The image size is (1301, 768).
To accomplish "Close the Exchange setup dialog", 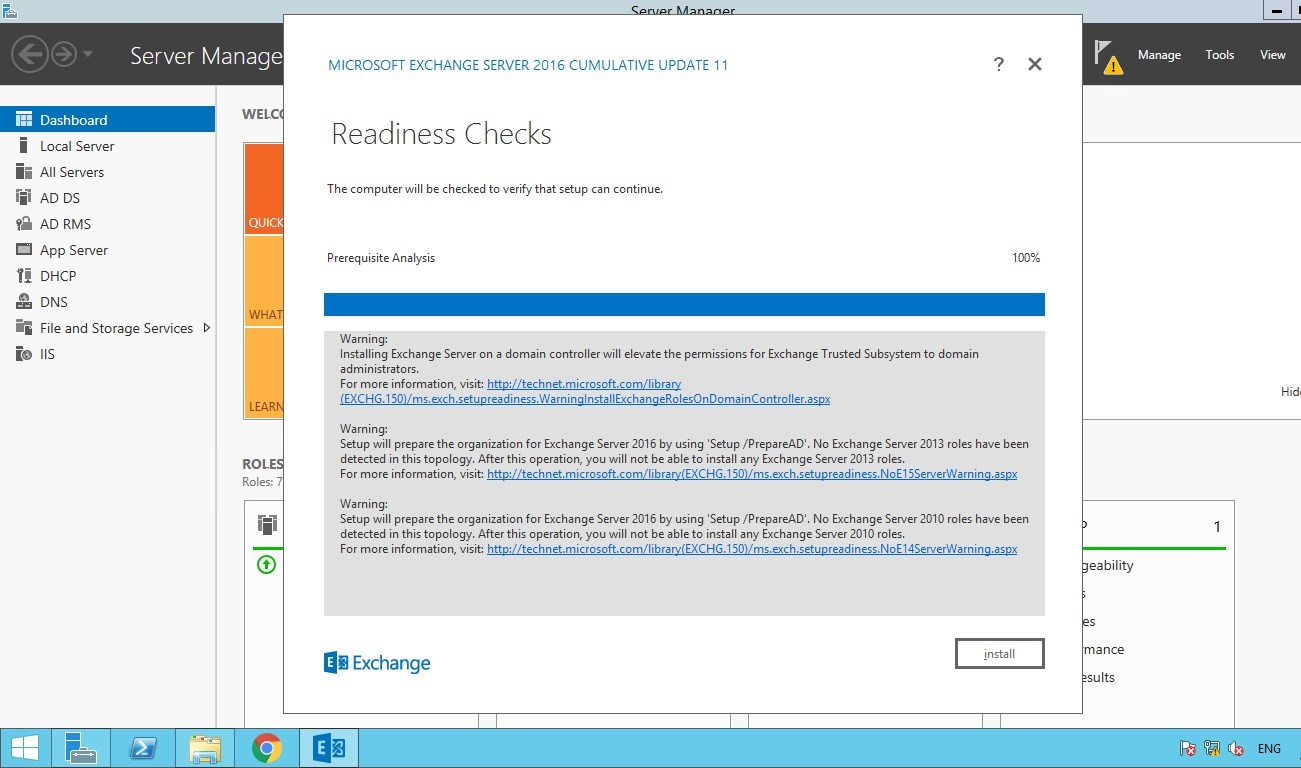I will click(x=1035, y=64).
